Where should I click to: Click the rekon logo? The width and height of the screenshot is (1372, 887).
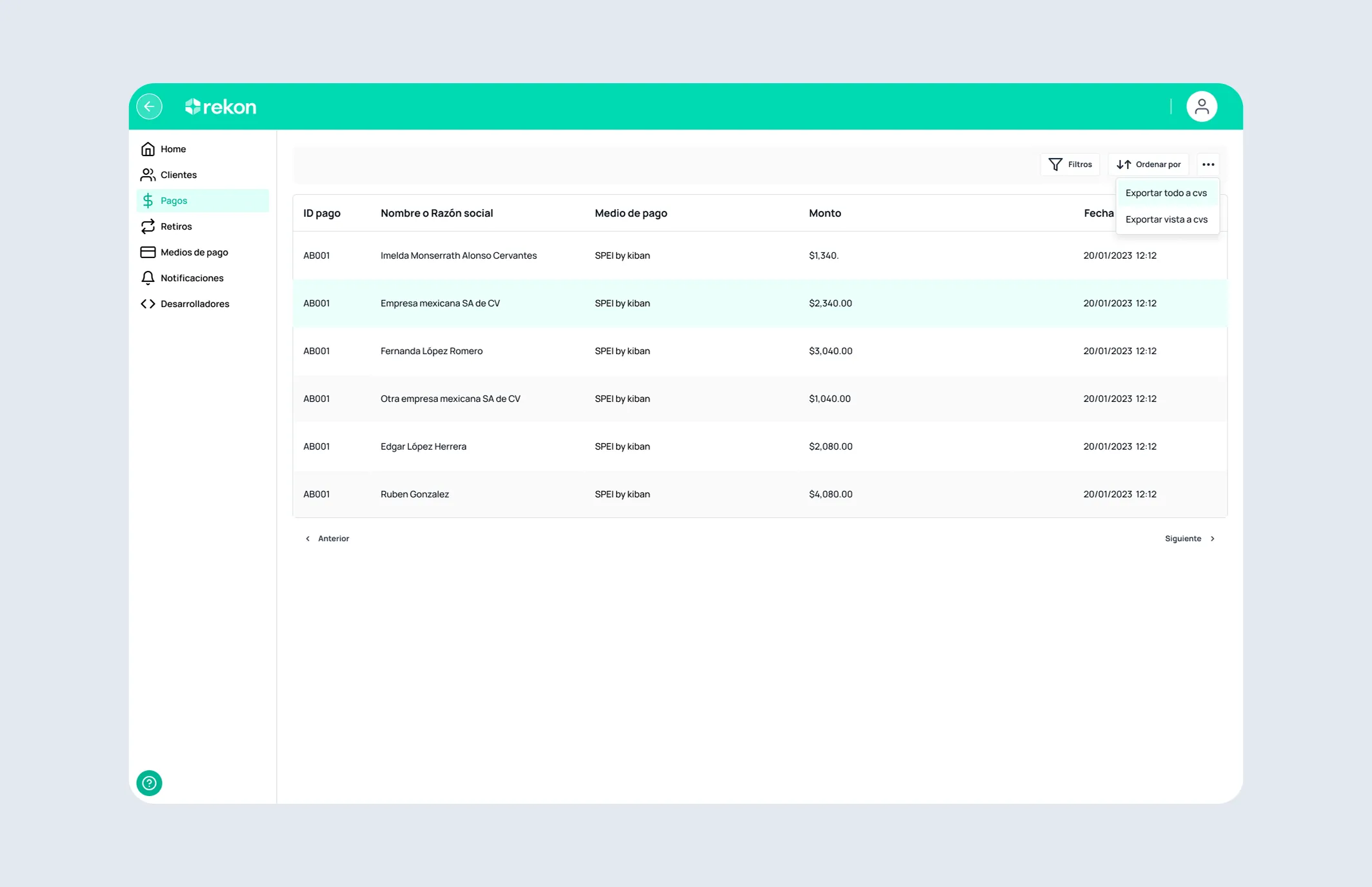tap(221, 106)
